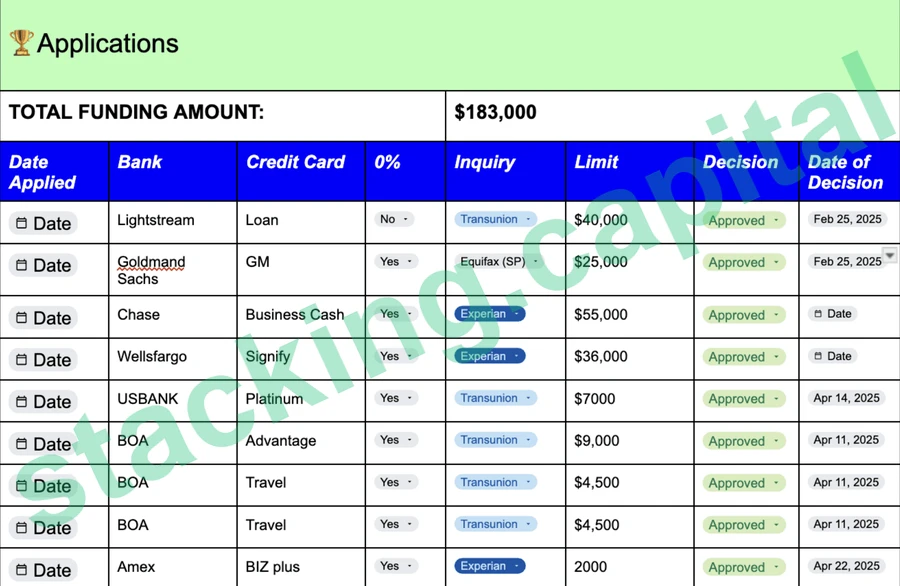Viewport: 900px width, 586px height.
Task: Click the small dropdown arrow beside GM decision date
Action: coord(890,255)
